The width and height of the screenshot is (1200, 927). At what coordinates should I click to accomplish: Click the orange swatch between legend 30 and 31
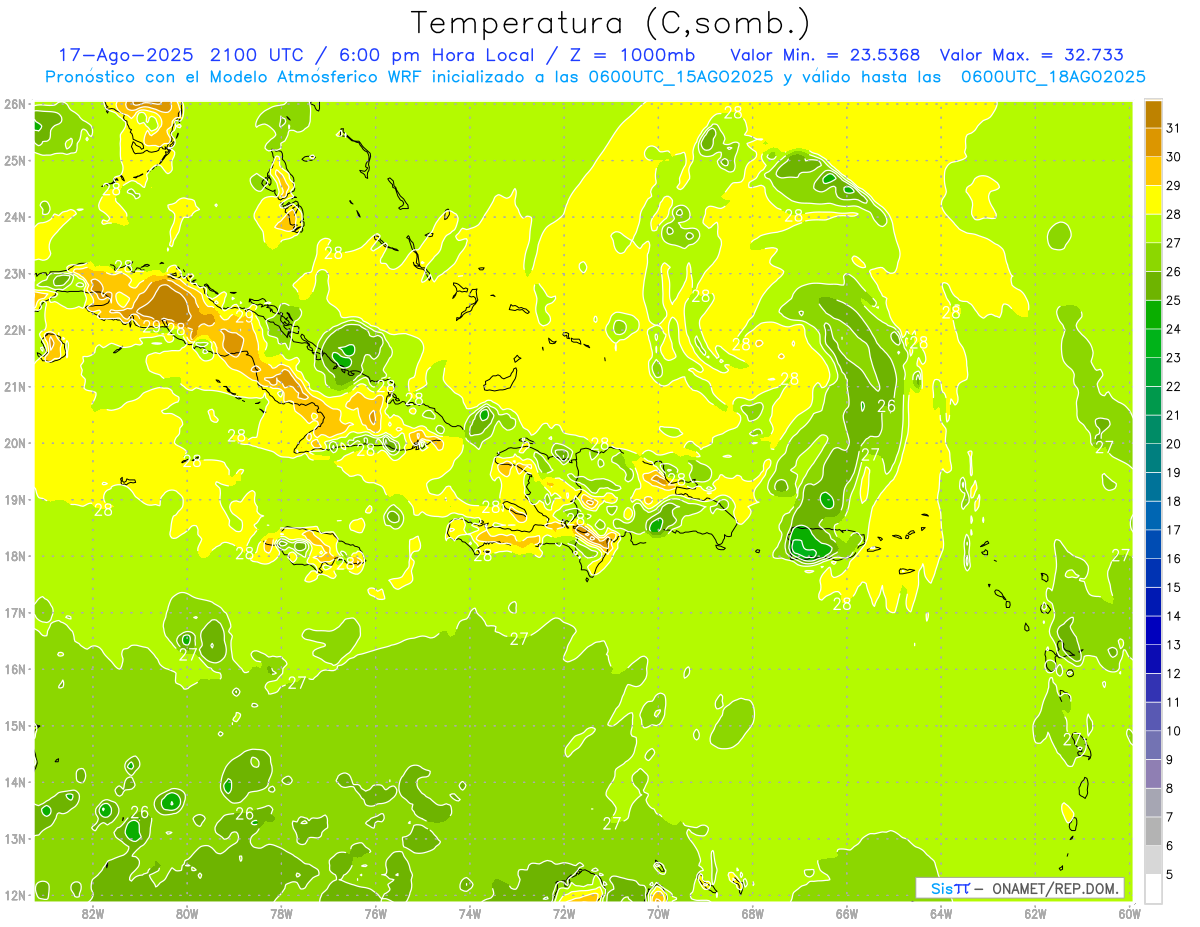(x=1153, y=143)
